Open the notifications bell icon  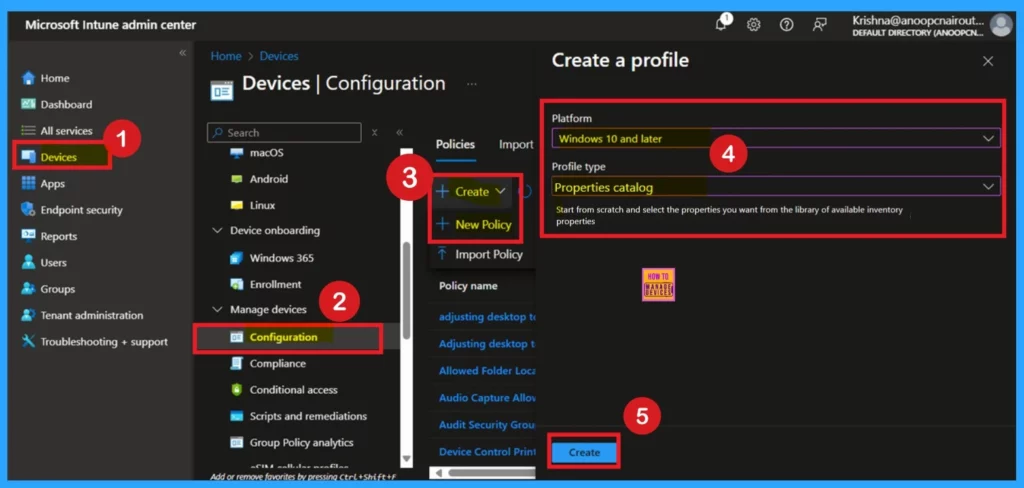[x=721, y=25]
